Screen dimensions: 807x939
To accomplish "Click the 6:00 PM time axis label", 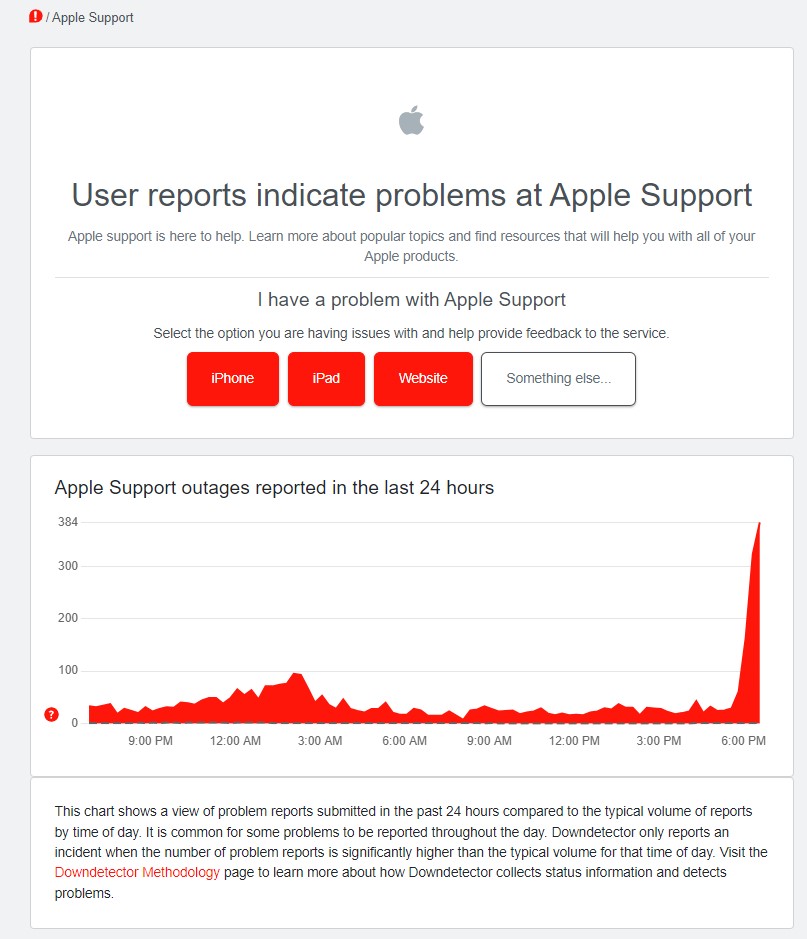I will click(743, 741).
